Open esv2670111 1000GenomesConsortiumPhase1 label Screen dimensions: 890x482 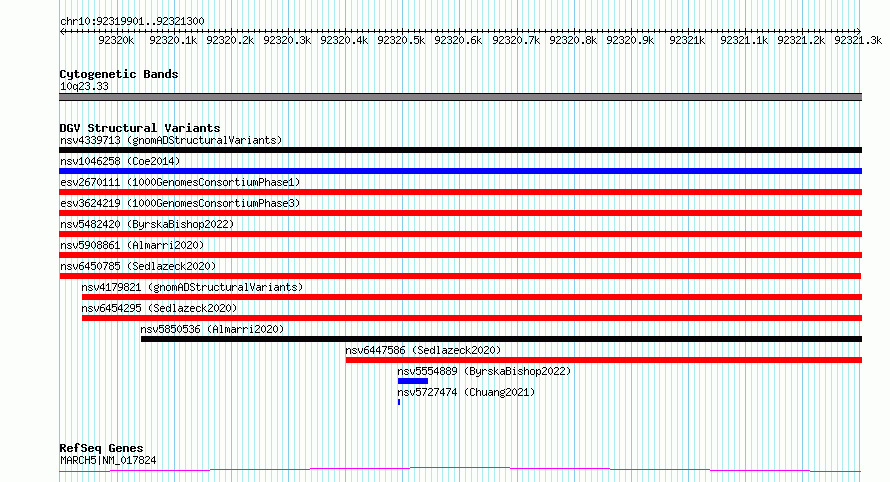pos(180,182)
